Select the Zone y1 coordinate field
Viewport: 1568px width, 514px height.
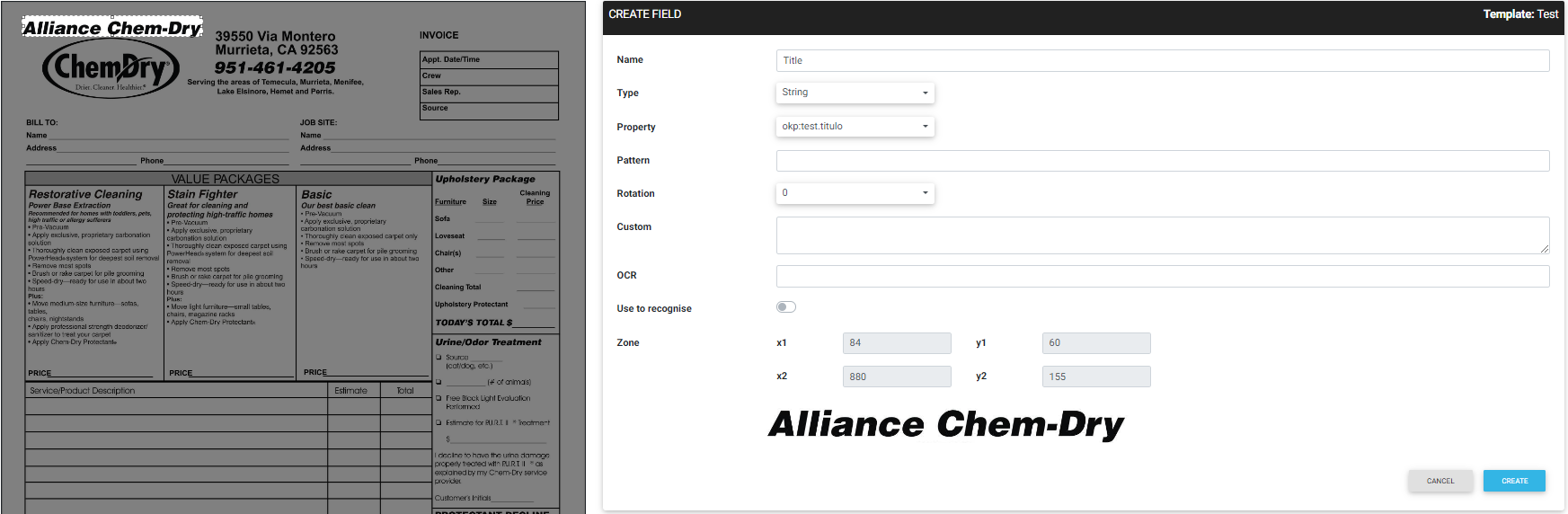[1096, 343]
